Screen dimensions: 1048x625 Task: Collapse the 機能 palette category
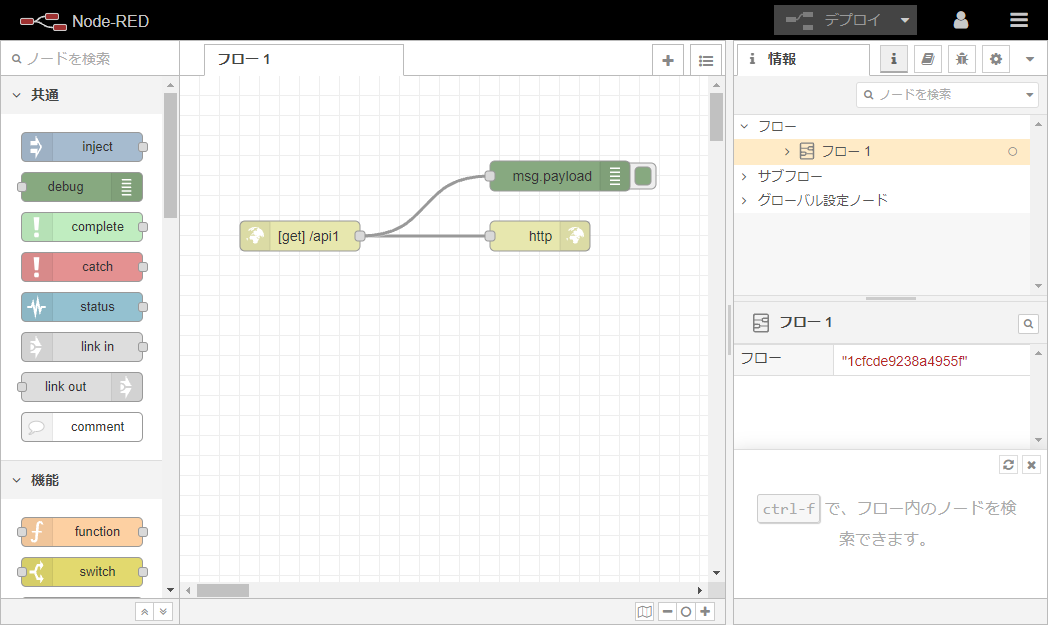[17, 480]
